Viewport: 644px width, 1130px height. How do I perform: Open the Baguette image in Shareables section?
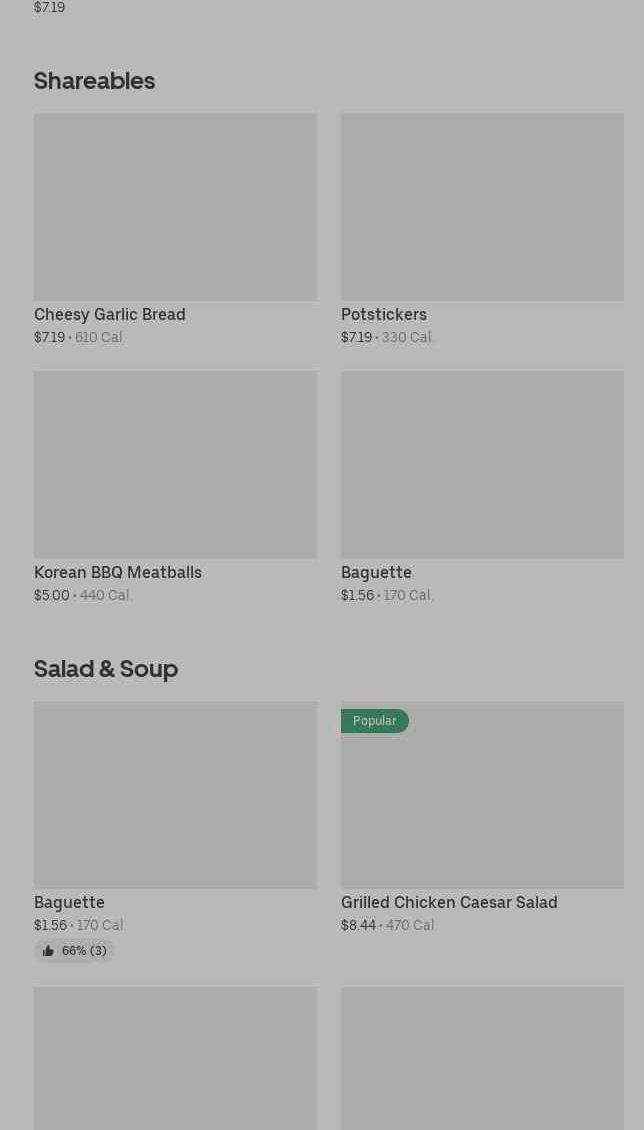pyautogui.click(x=482, y=465)
